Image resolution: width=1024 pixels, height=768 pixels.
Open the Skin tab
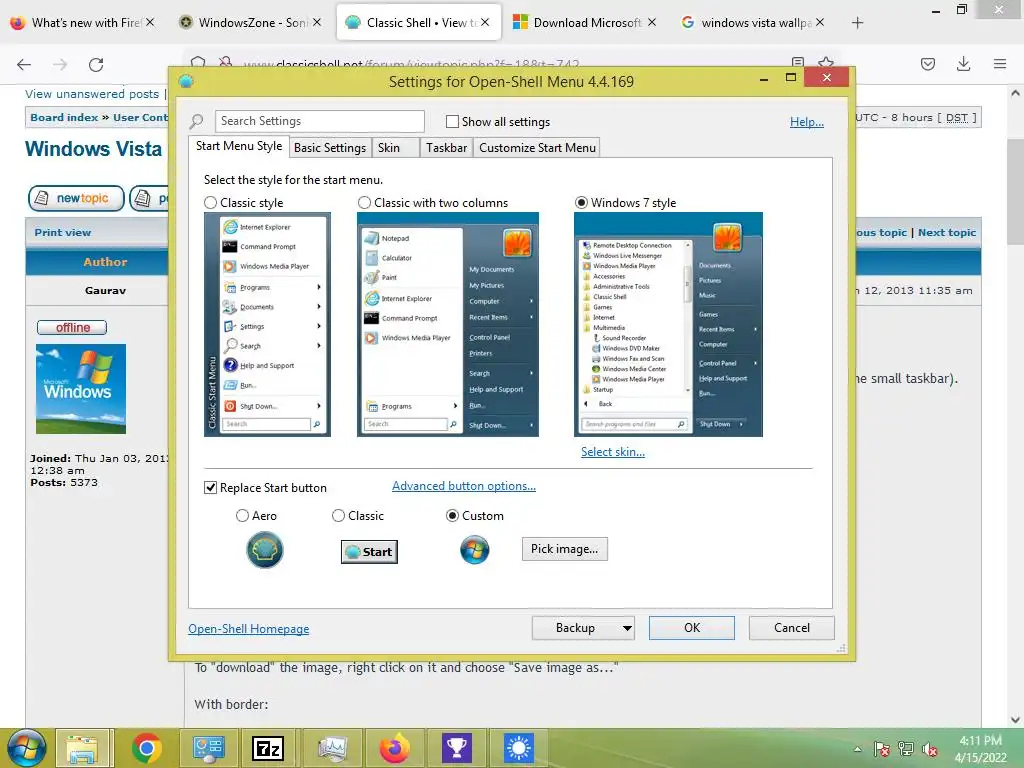(395, 148)
